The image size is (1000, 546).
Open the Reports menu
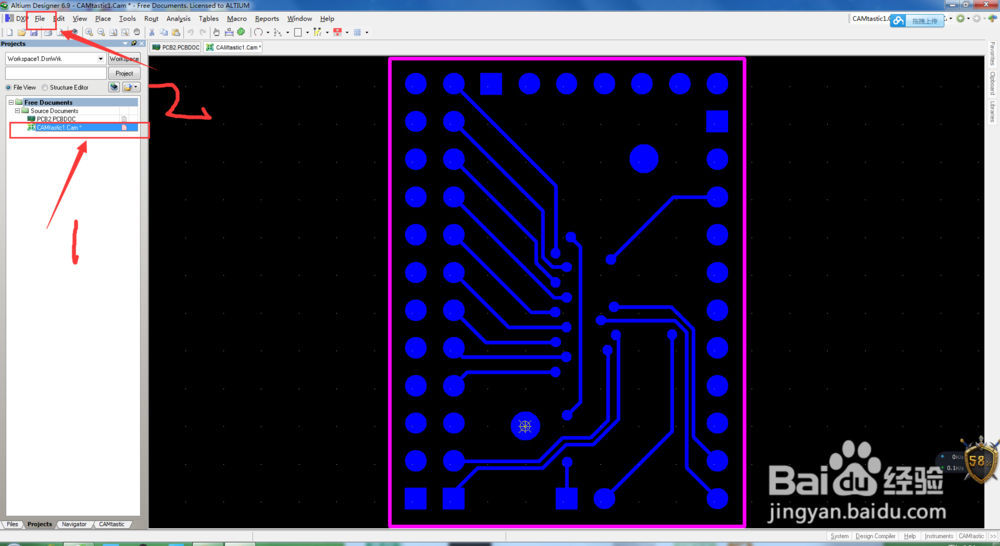pos(267,18)
